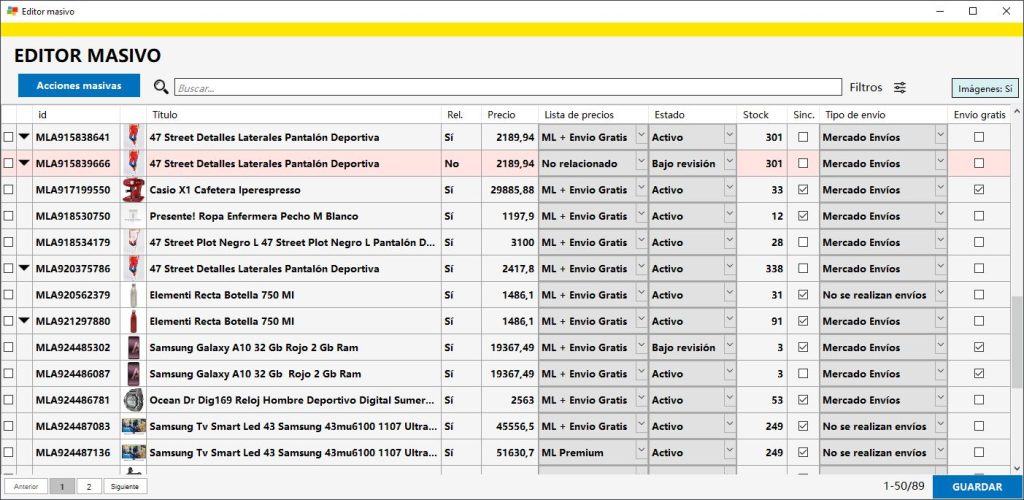Screen dimensions: 1024x500
Task: Click the search magnifier icon
Action: (x=161, y=87)
